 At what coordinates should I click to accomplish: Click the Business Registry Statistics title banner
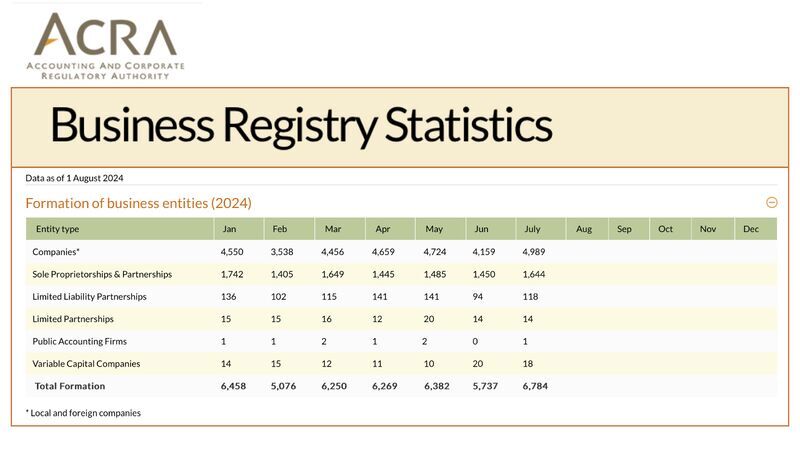300,126
